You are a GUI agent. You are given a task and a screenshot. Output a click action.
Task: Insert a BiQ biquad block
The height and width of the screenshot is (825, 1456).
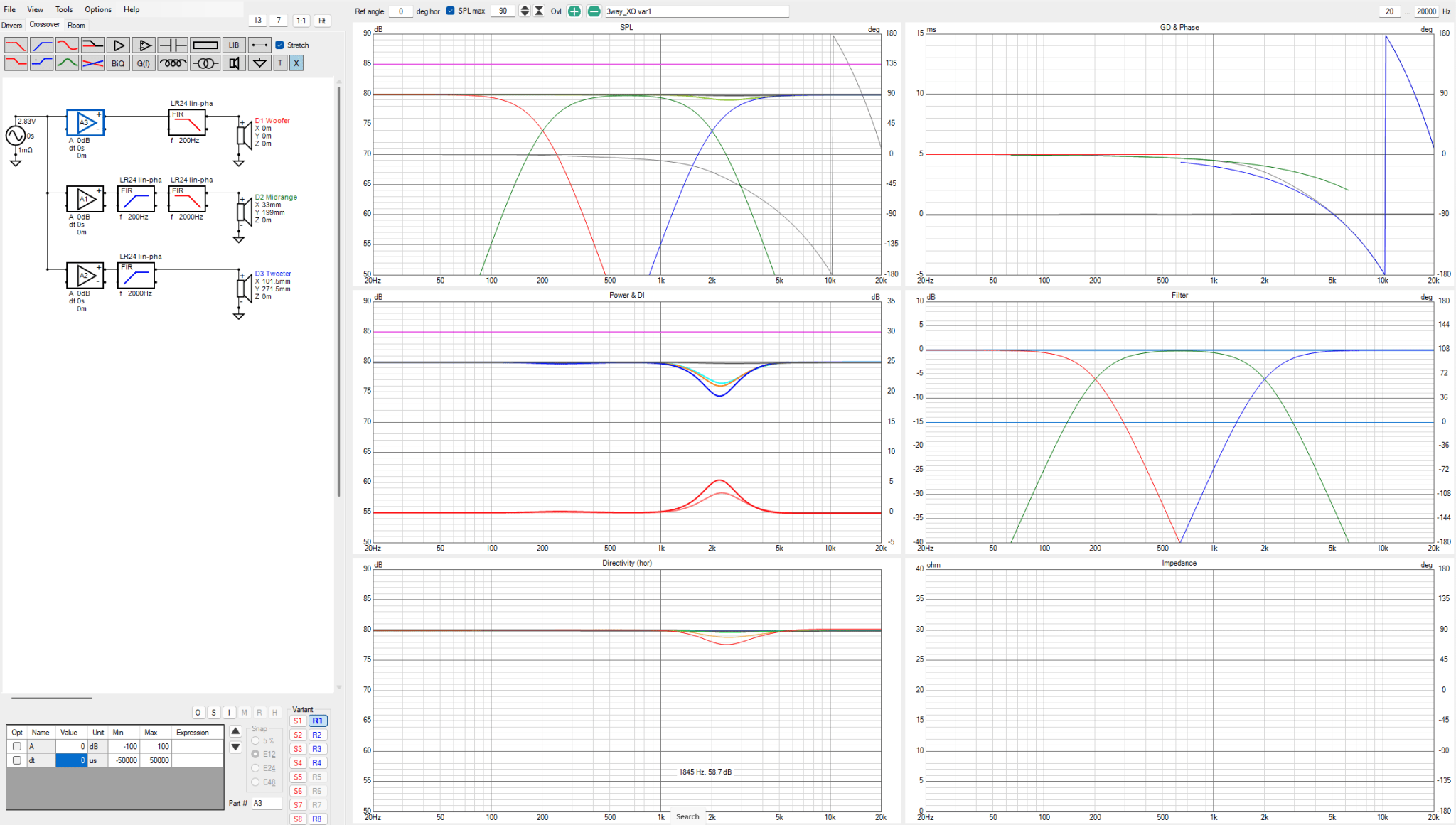118,63
